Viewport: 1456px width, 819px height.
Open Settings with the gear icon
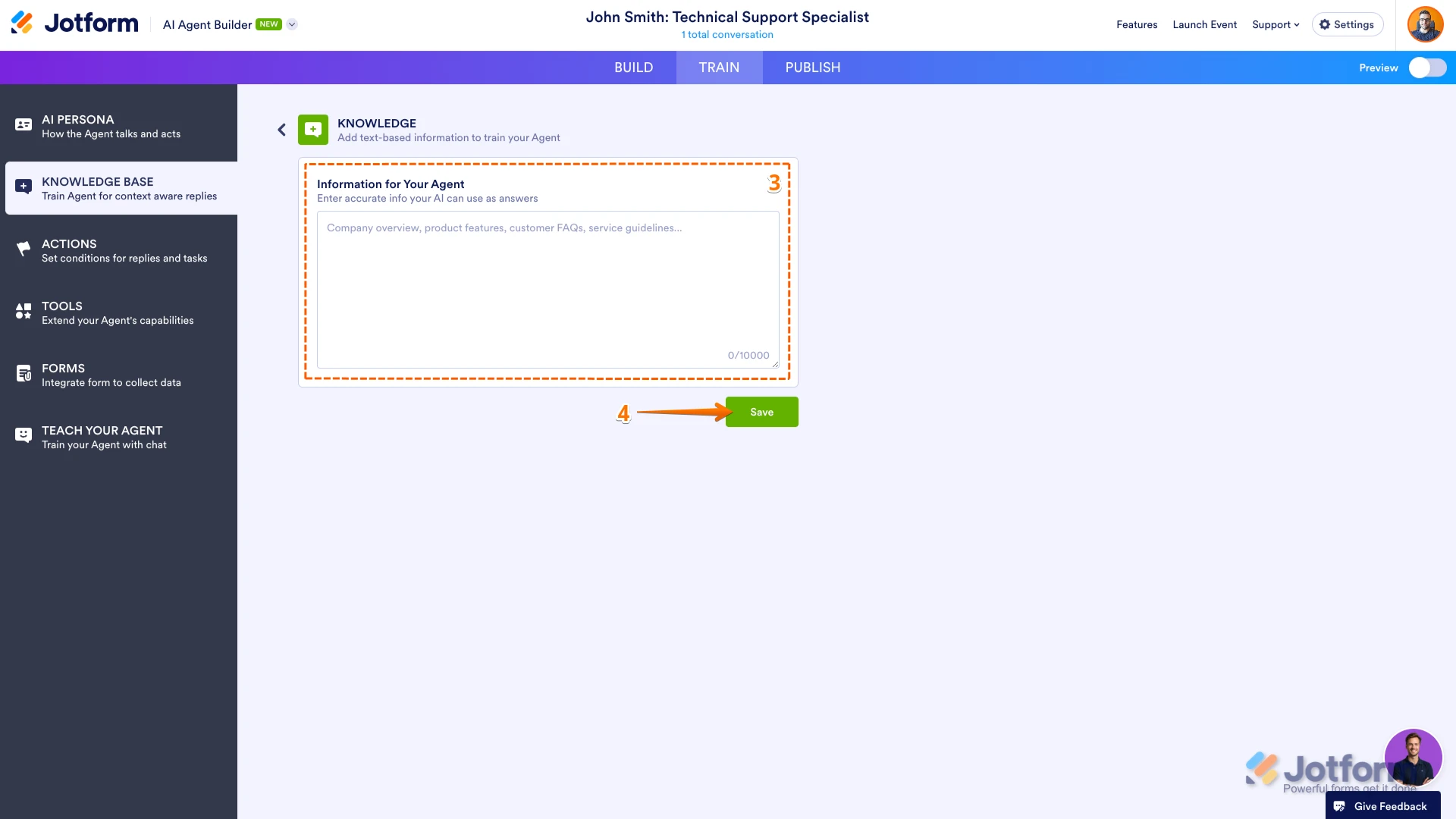point(1347,24)
